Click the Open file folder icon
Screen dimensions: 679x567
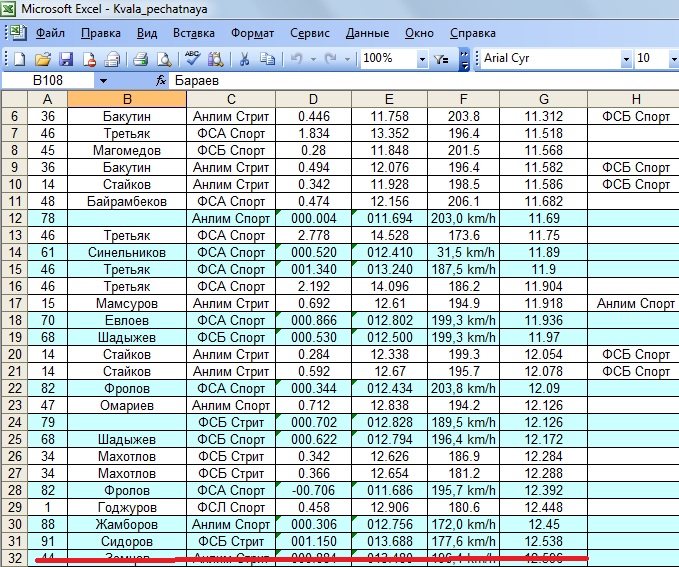(x=43, y=59)
